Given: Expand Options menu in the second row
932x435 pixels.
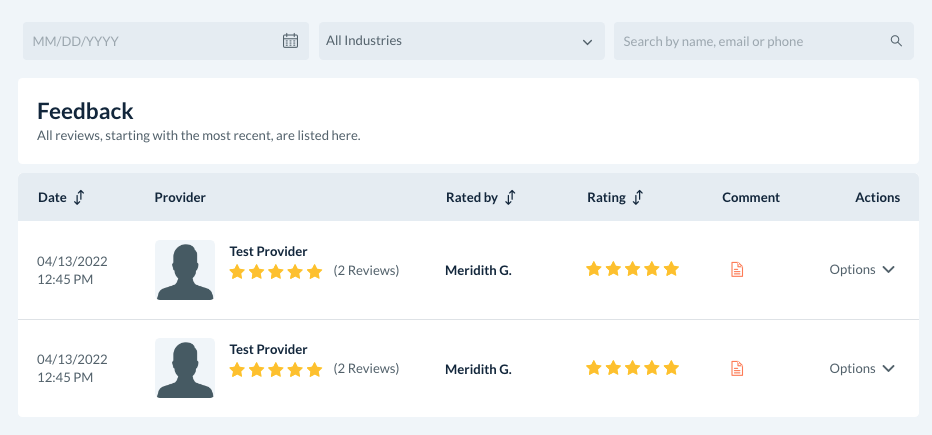Looking at the screenshot, I should click(861, 368).
